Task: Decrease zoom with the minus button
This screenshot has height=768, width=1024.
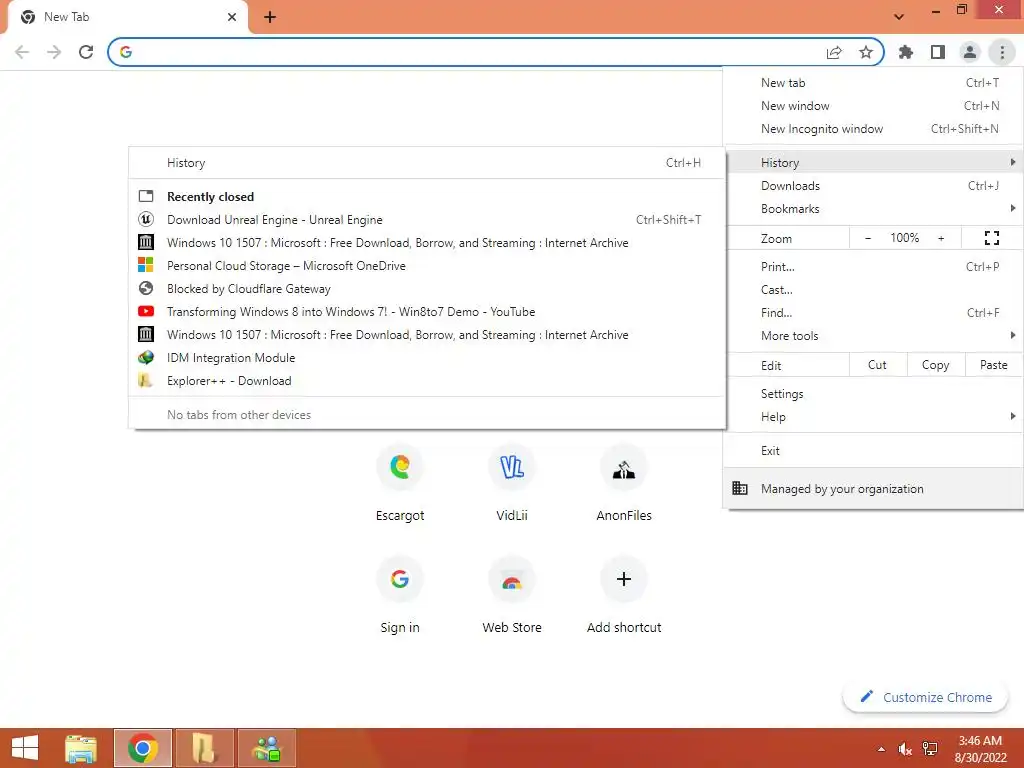Action: [868, 238]
